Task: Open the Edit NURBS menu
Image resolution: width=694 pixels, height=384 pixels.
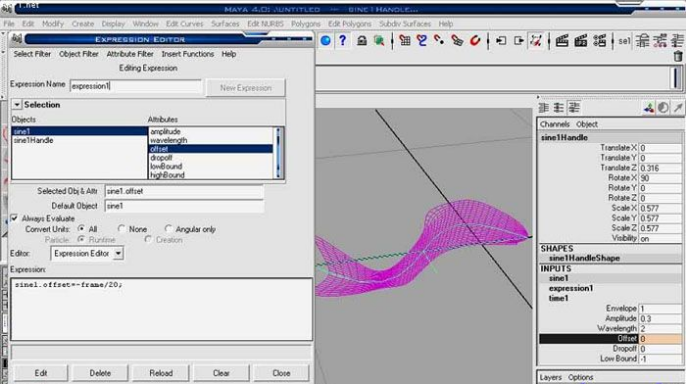Action: 265,23
